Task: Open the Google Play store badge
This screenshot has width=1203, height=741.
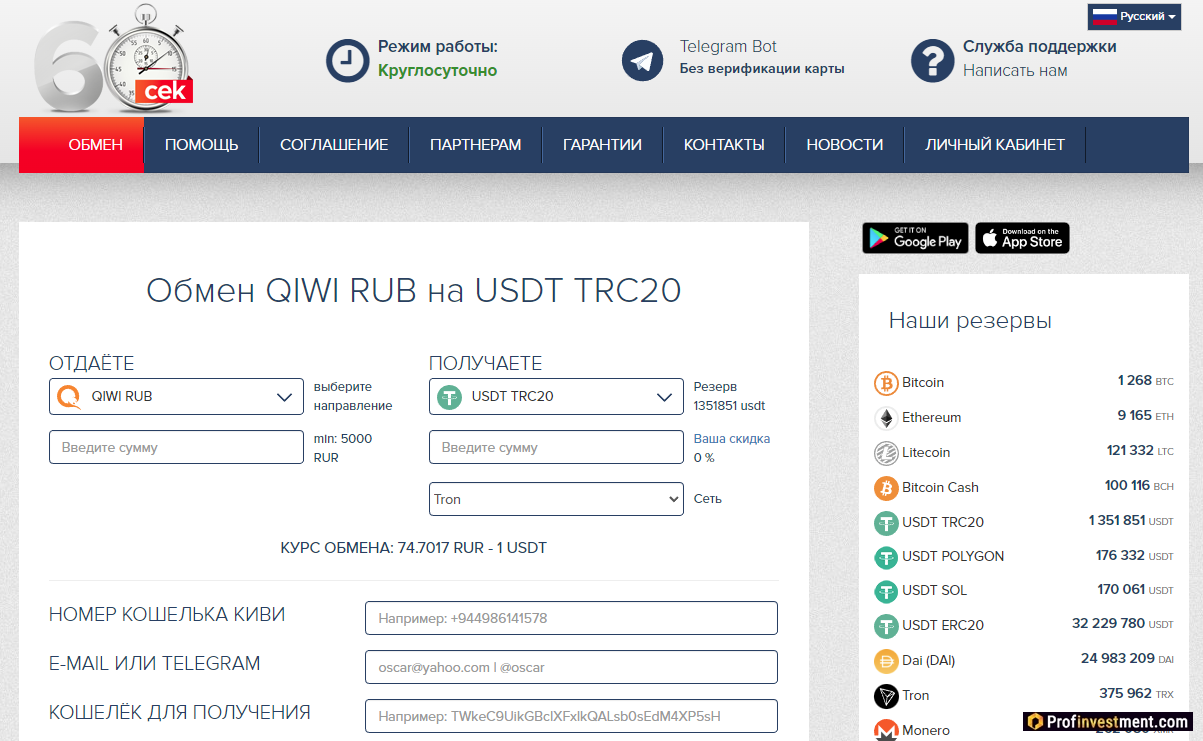Action: click(915, 238)
